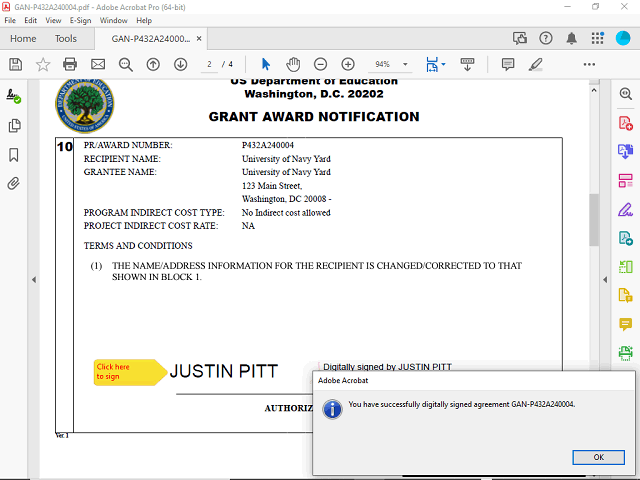This screenshot has width=640, height=480.
Task: Open the Bookmarks panel in left sidebar
Action: [x=14, y=155]
